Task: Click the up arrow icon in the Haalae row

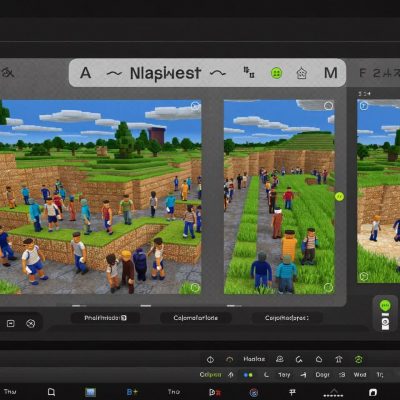Action: click(339, 359)
